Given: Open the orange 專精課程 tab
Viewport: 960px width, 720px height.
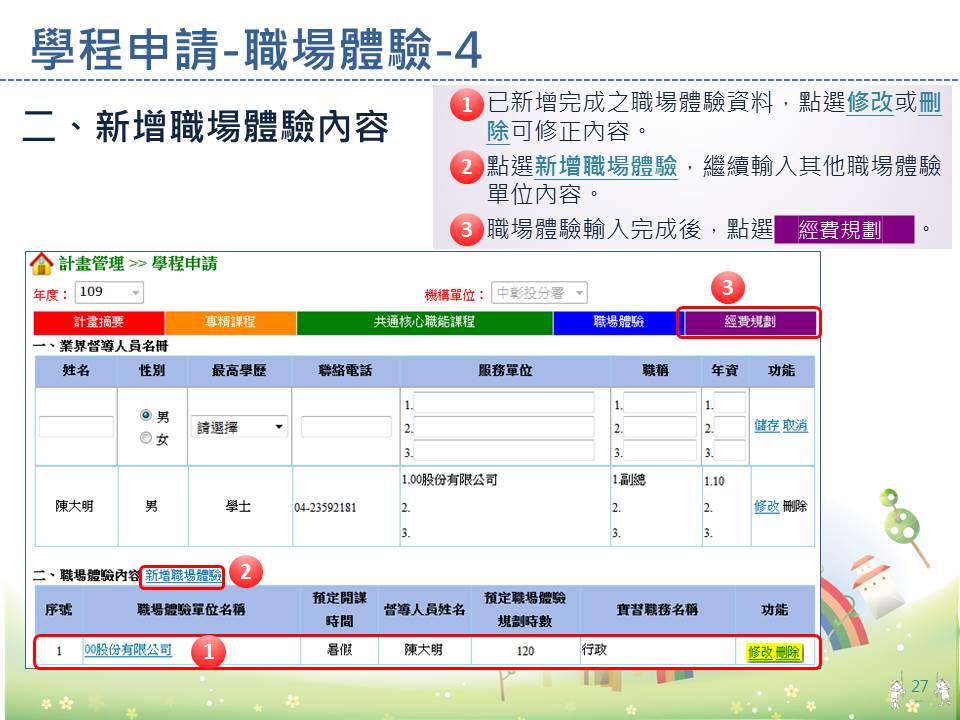Looking at the screenshot, I should point(230,322).
